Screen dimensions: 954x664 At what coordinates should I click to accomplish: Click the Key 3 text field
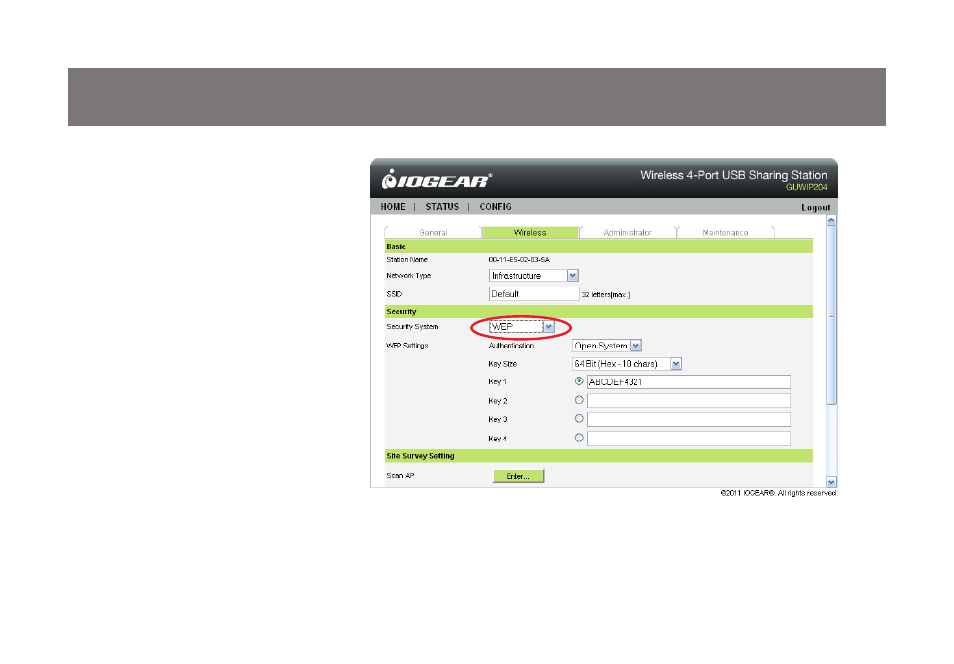click(x=689, y=419)
